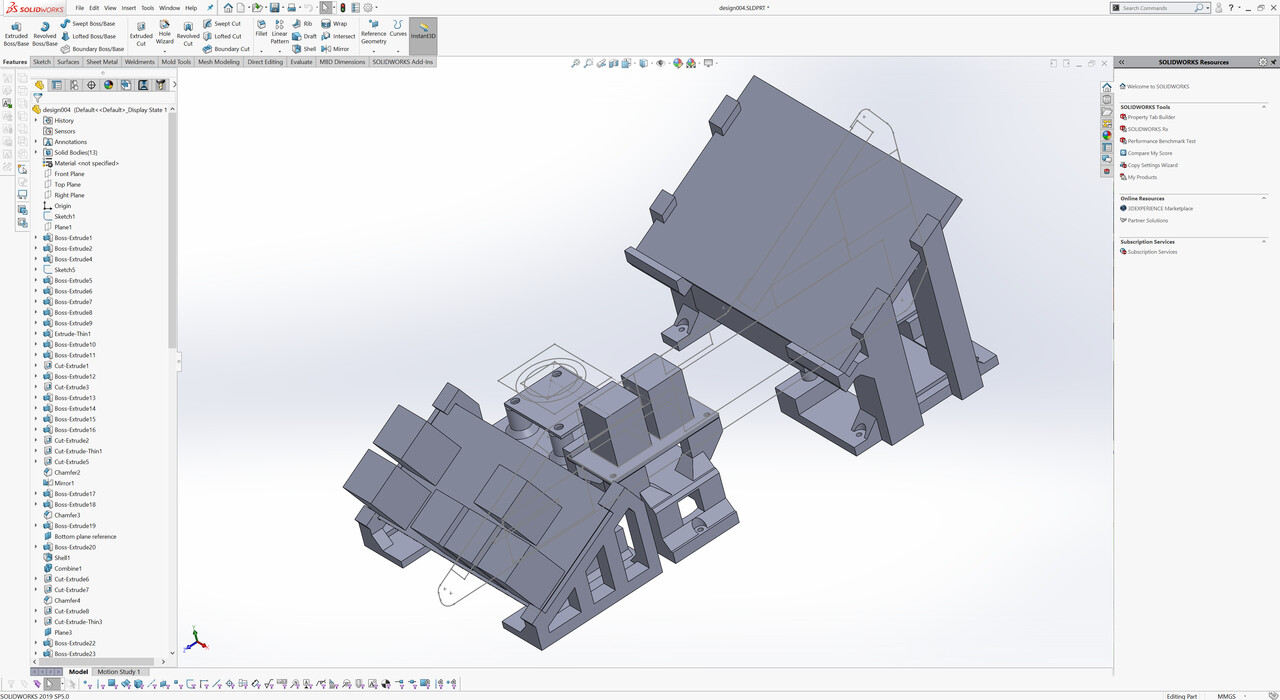Open the DisplayManager tab icon

pyautogui.click(x=109, y=85)
